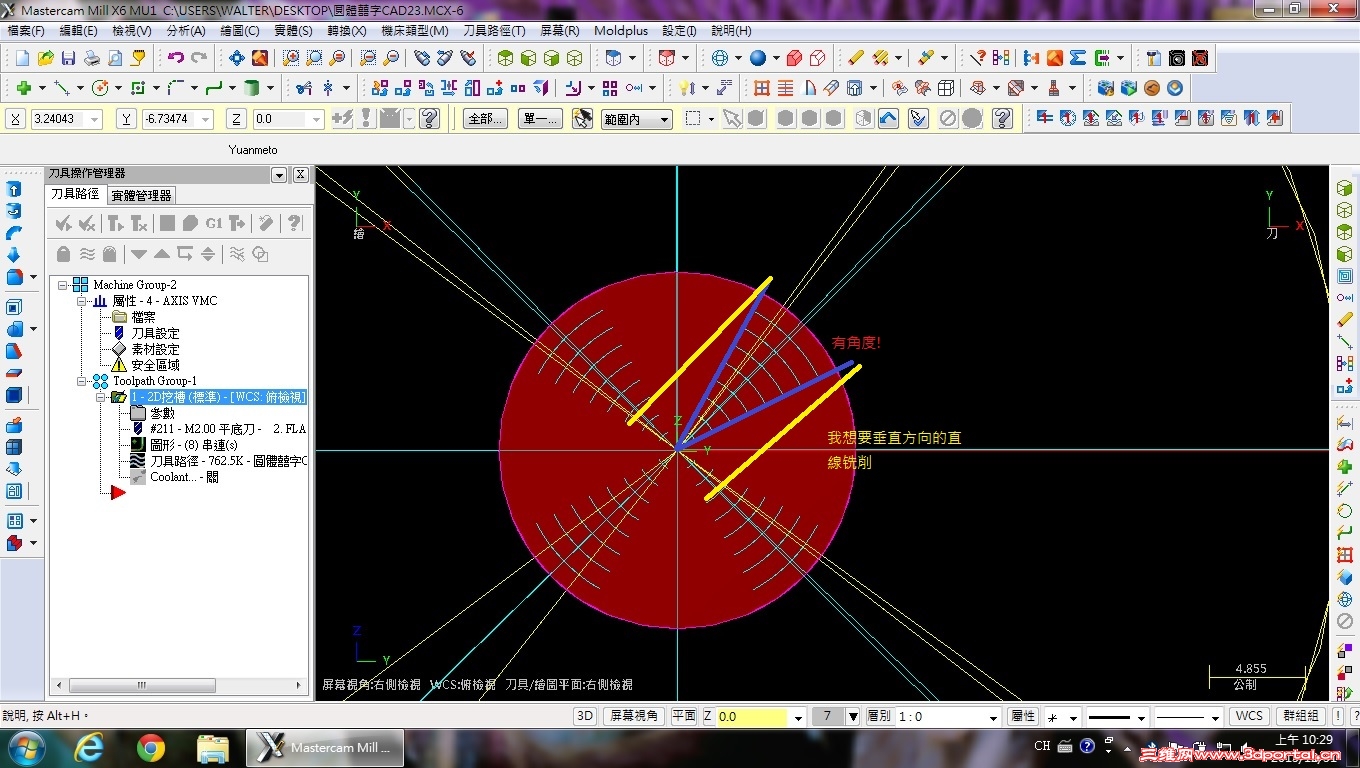Image resolution: width=1360 pixels, height=768 pixels.
Task: Click the system color 7 swatch
Action: tap(827, 717)
